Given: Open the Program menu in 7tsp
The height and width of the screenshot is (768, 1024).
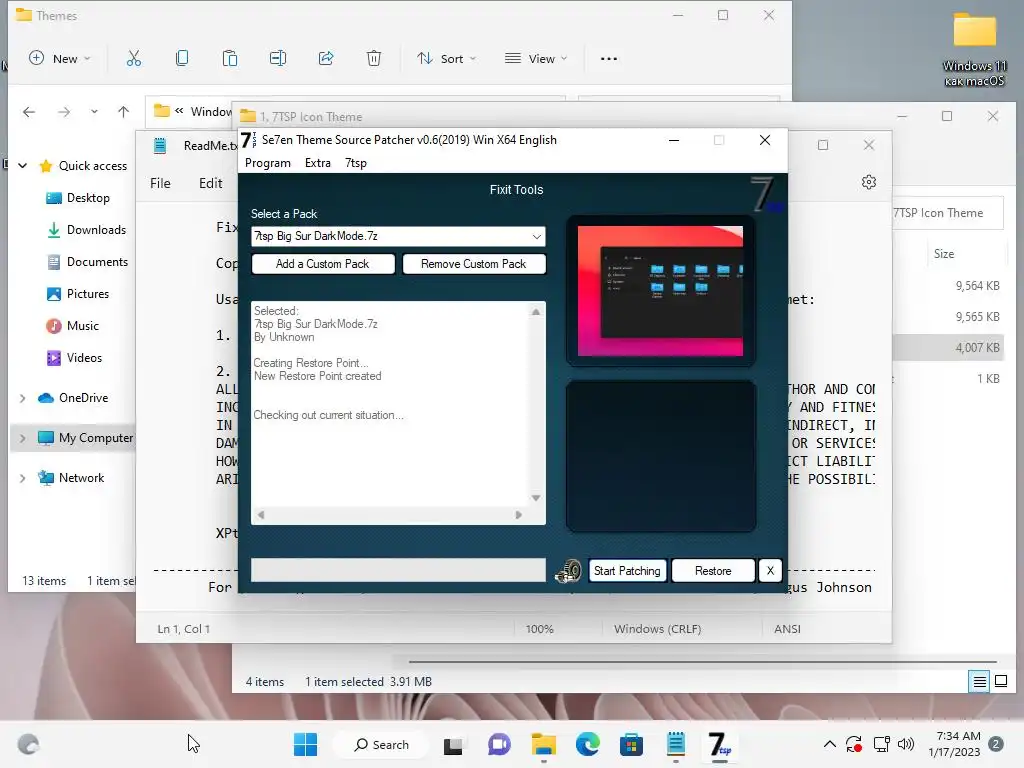Looking at the screenshot, I should coord(268,163).
